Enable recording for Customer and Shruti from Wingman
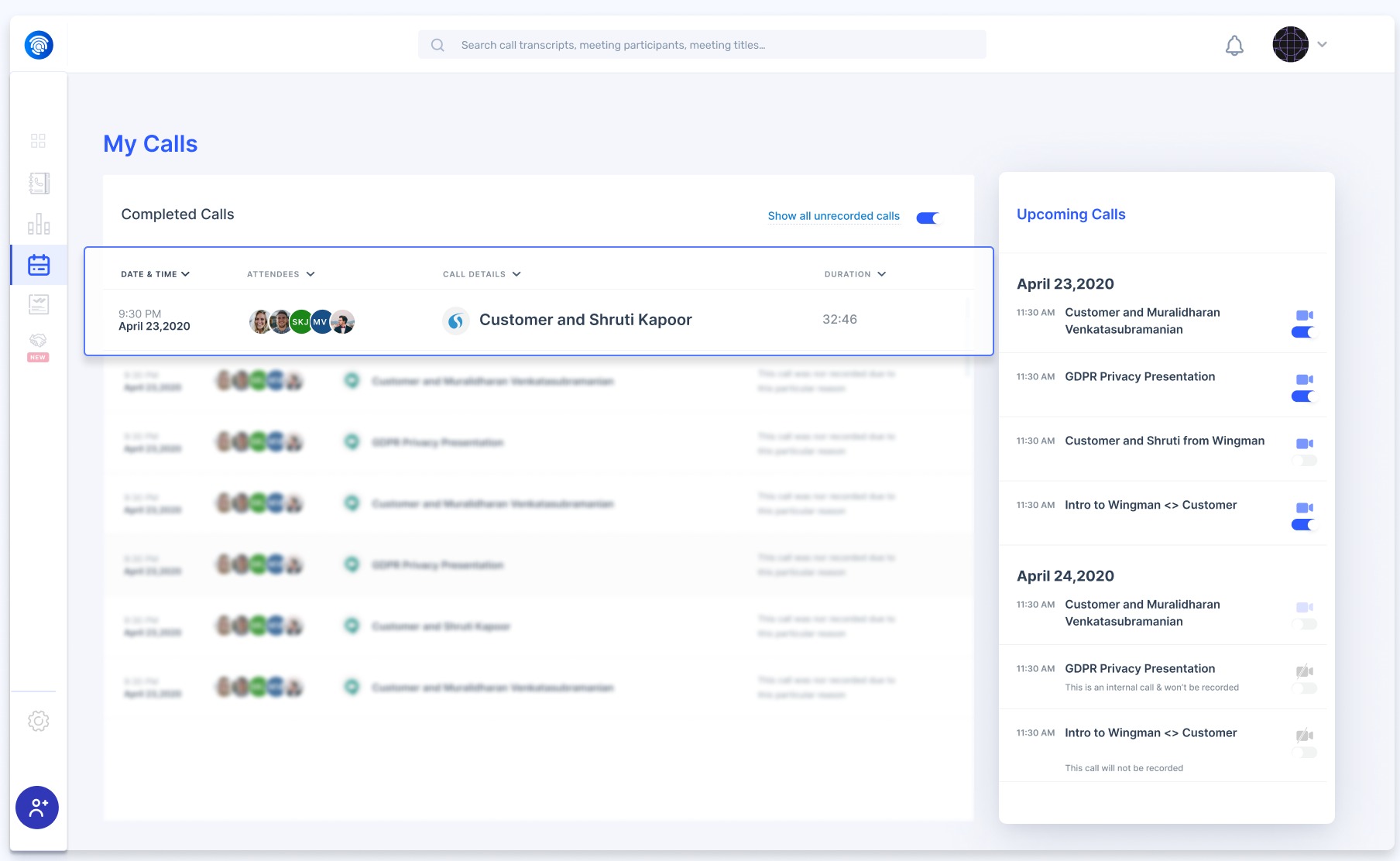1400x861 pixels. click(x=1304, y=461)
